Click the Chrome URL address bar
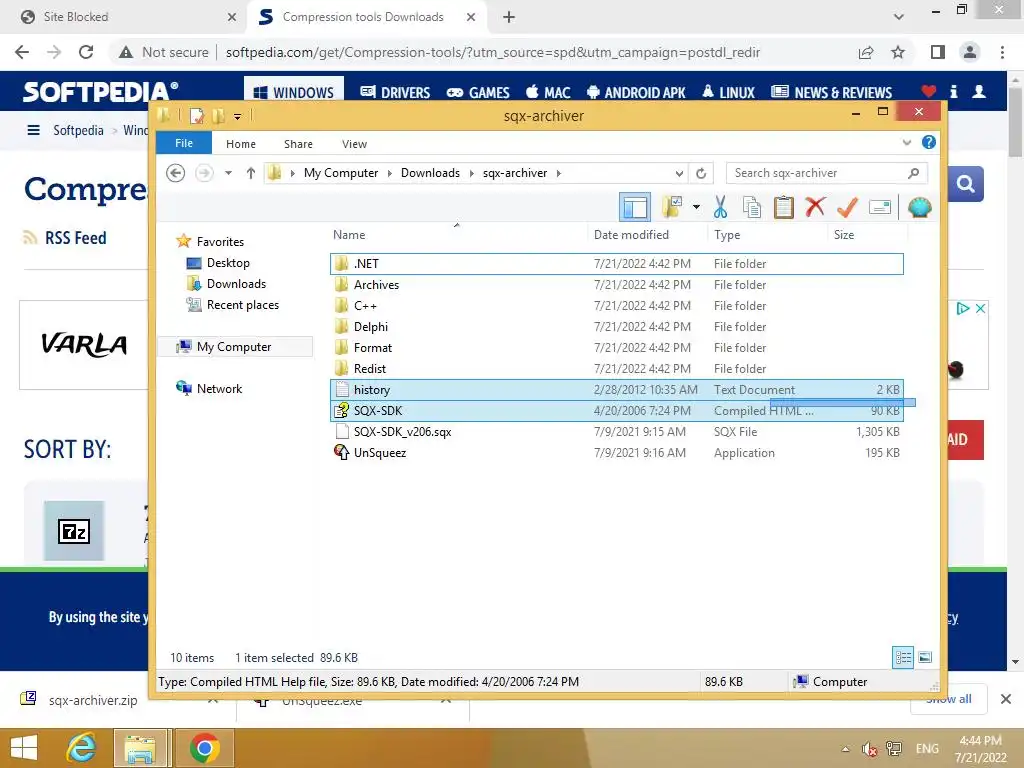Viewport: 1024px width, 768px height. (492, 52)
